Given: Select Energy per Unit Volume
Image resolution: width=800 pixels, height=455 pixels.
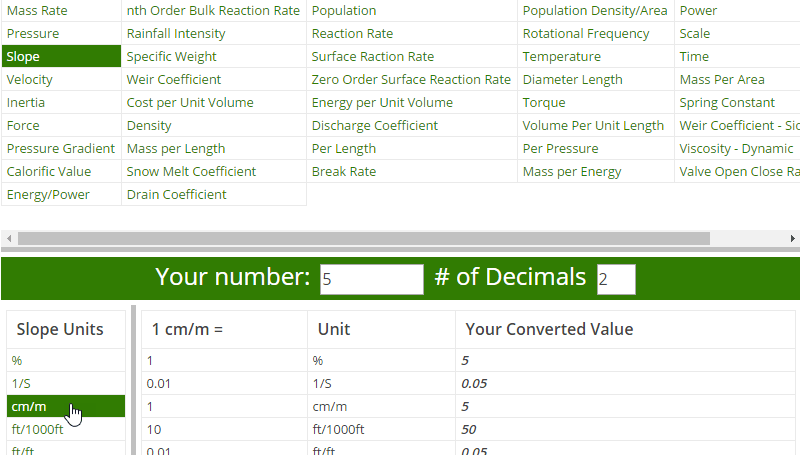Looking at the screenshot, I should click(x=382, y=103).
